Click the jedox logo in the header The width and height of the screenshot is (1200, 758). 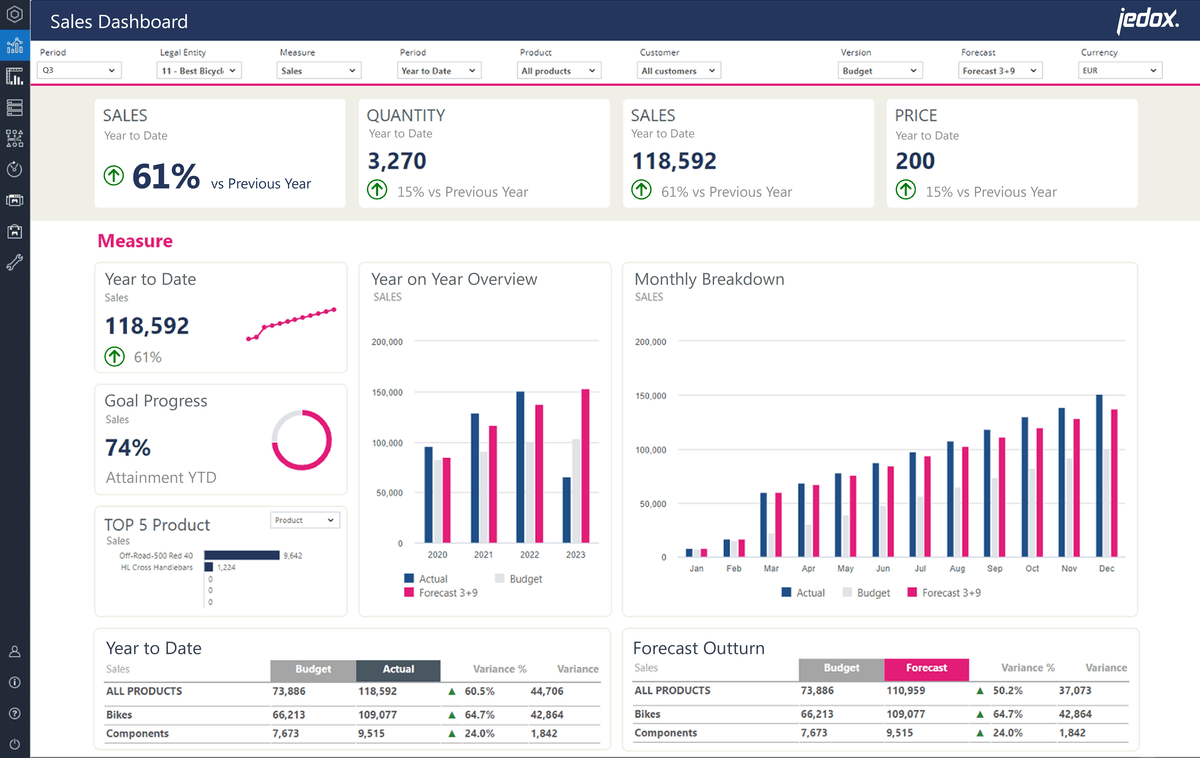[1148, 18]
